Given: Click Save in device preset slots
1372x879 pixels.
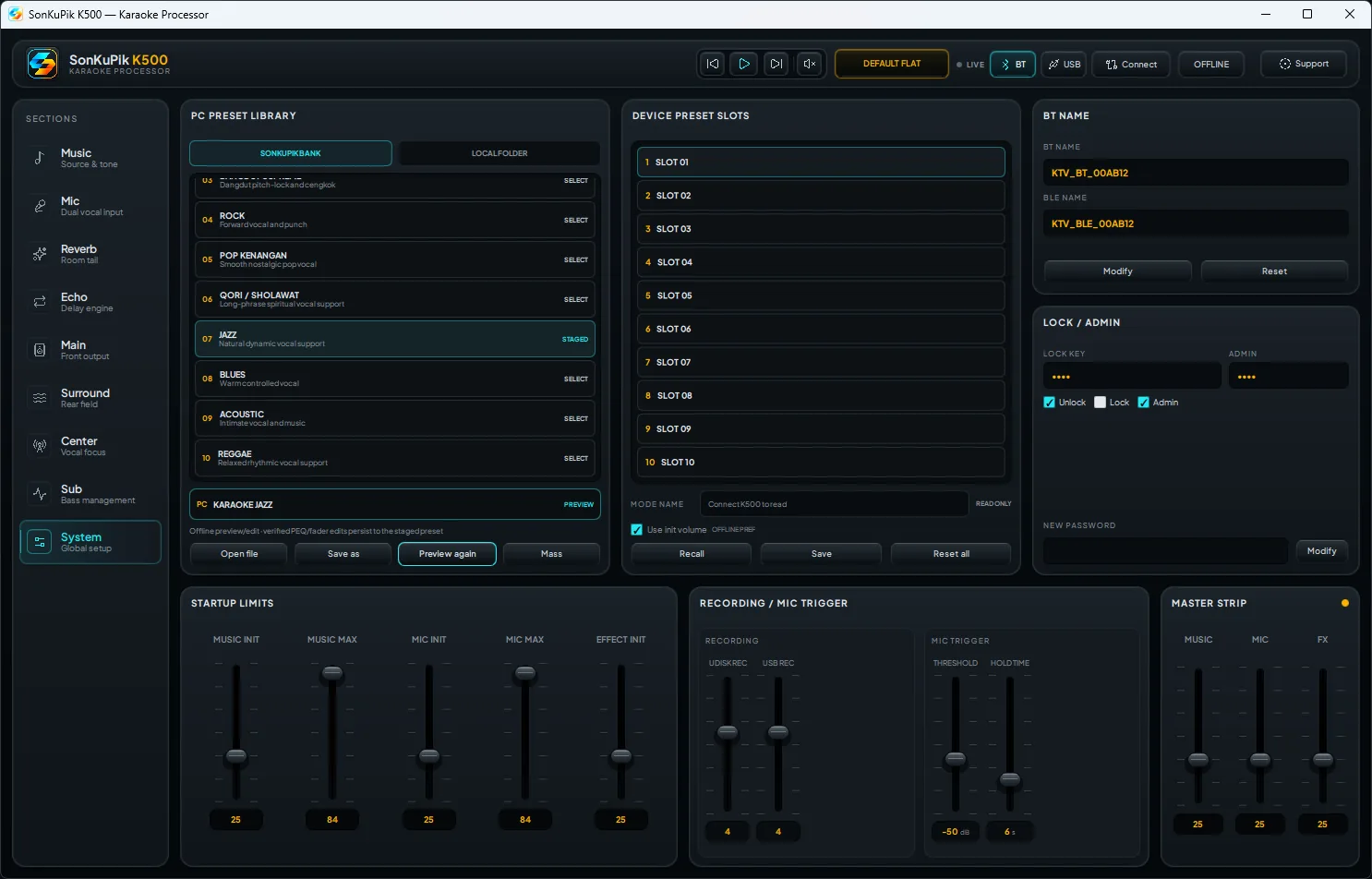Looking at the screenshot, I should tap(822, 554).
